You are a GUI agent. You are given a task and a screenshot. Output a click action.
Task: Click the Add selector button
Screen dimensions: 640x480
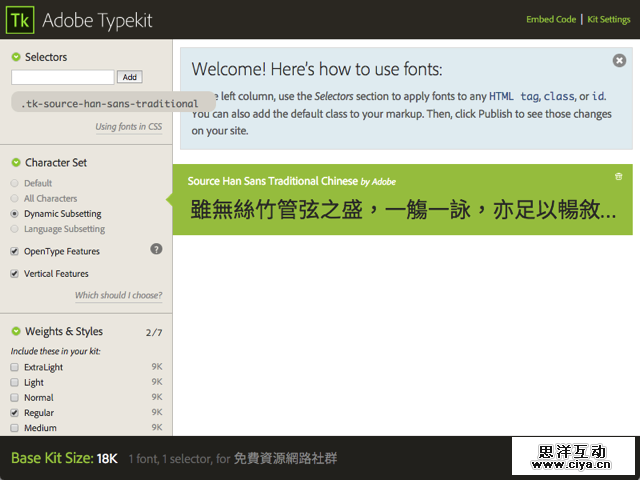[129, 77]
